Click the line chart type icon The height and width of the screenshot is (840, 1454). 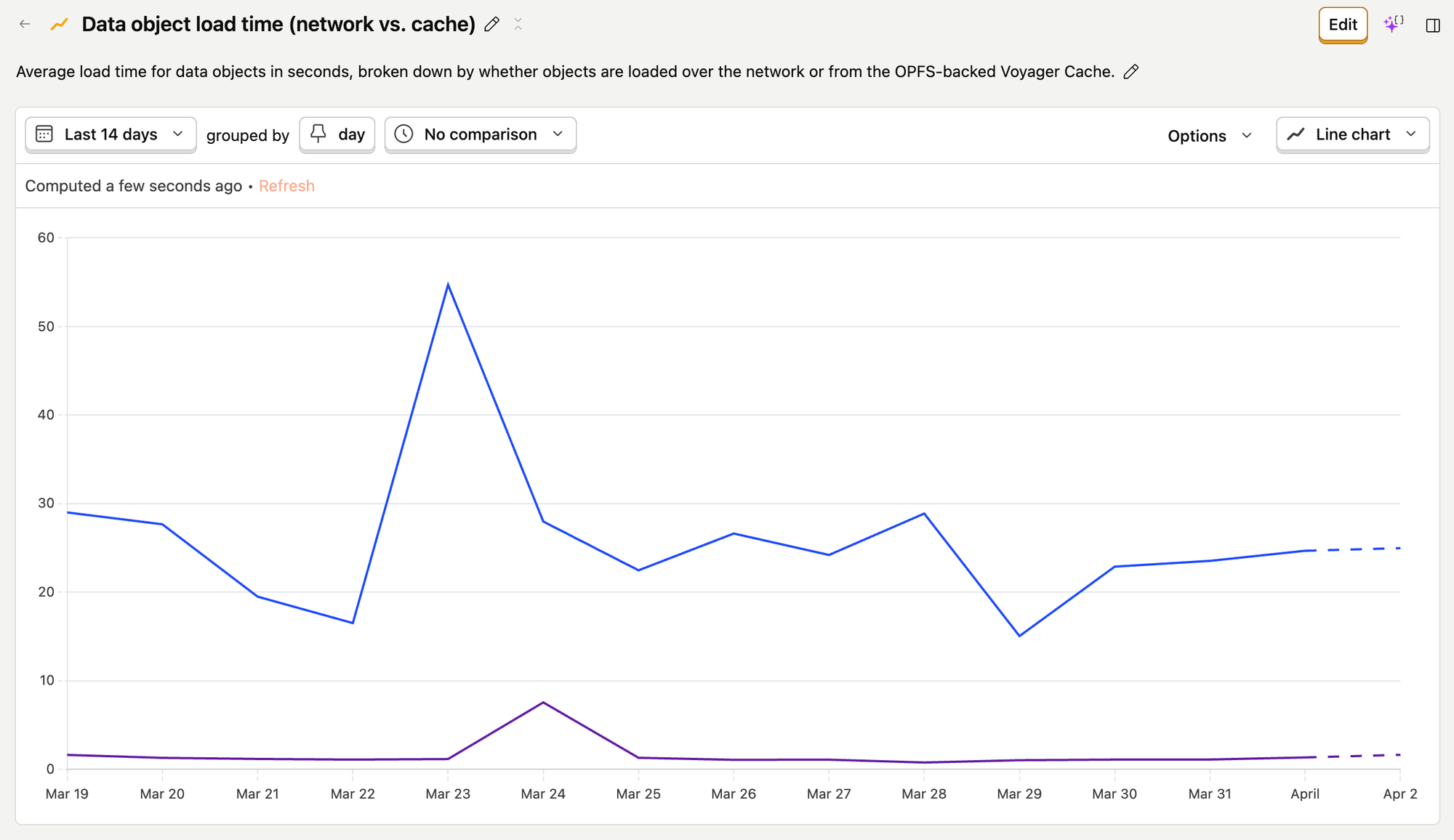coord(1296,134)
